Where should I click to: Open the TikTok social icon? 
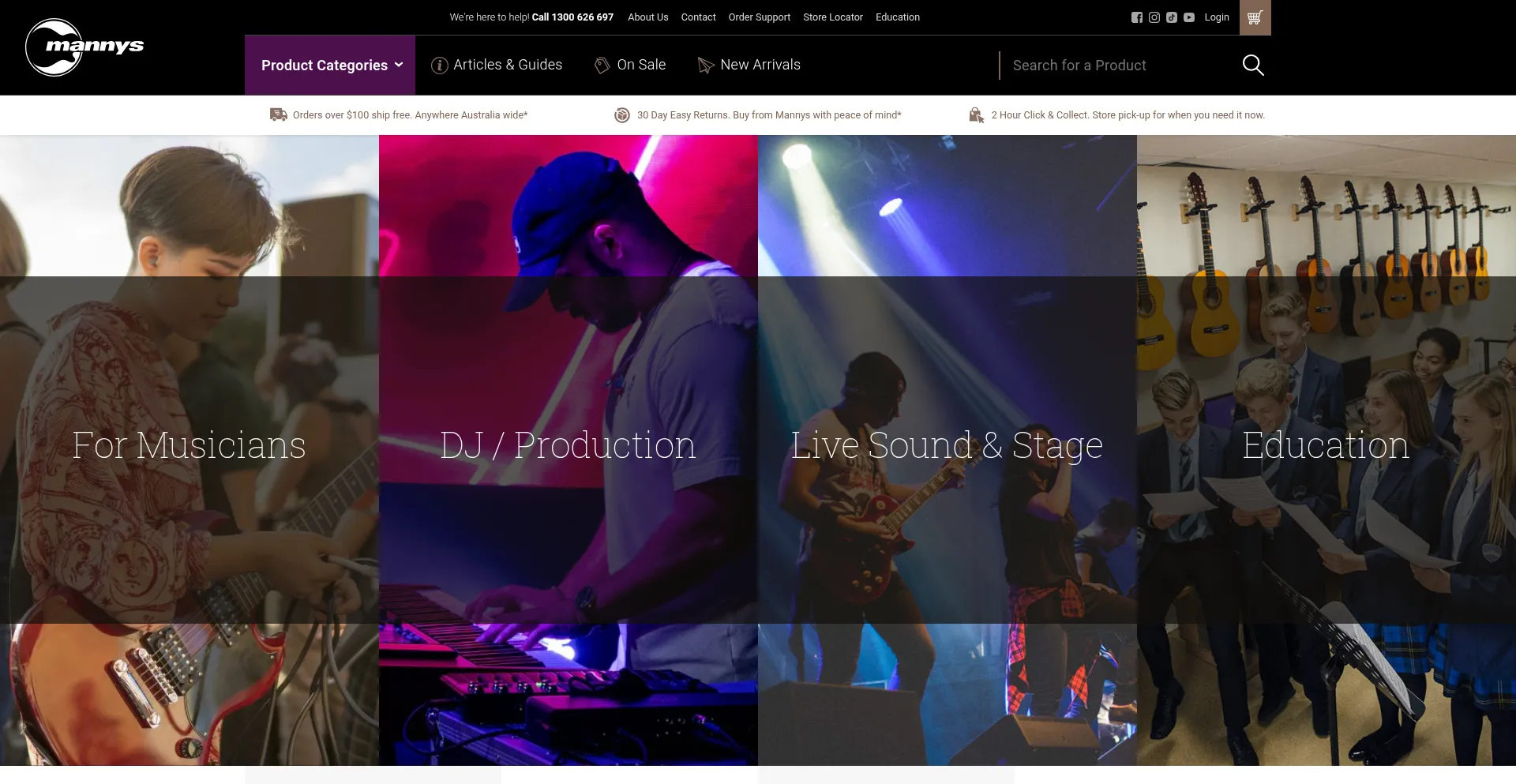1171,17
